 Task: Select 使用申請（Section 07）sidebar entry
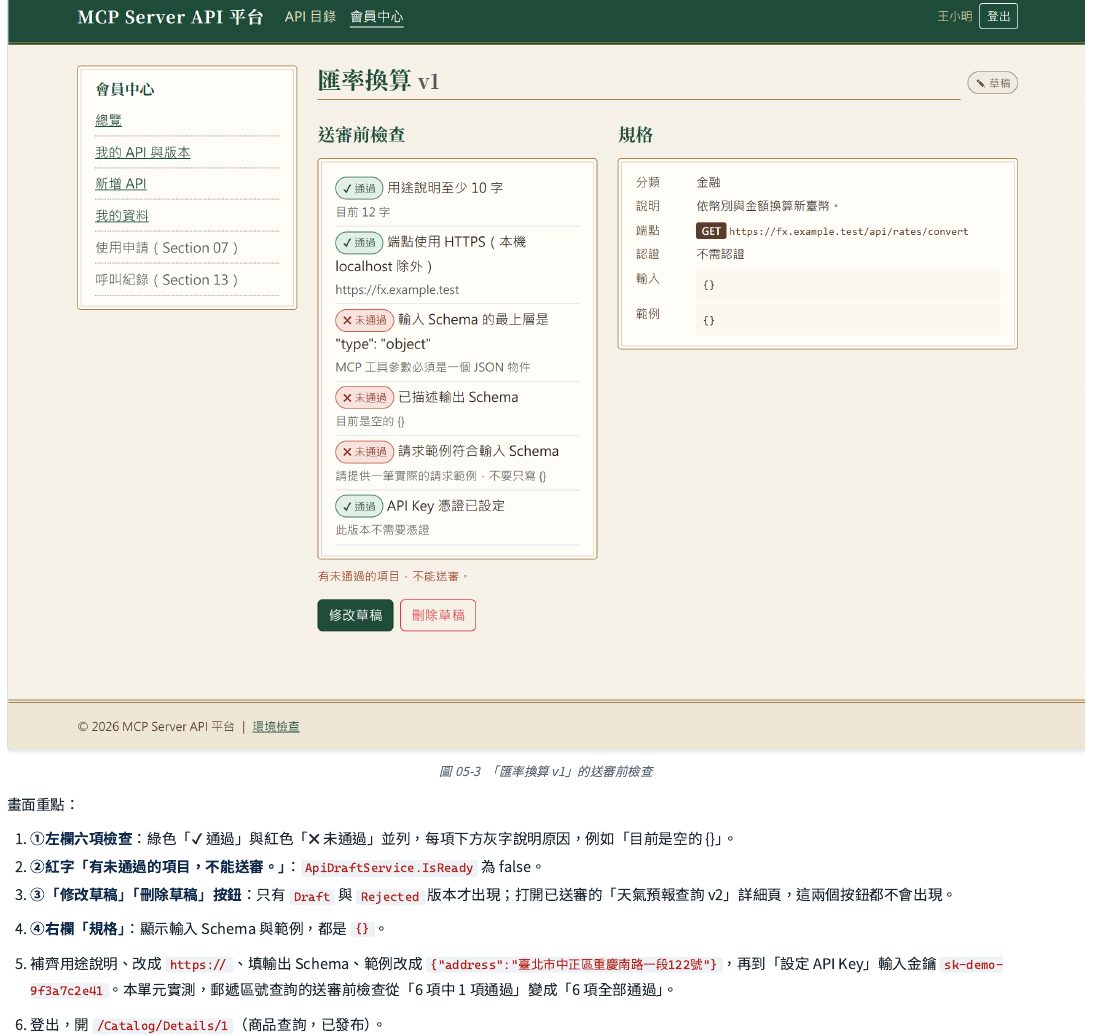click(167, 247)
